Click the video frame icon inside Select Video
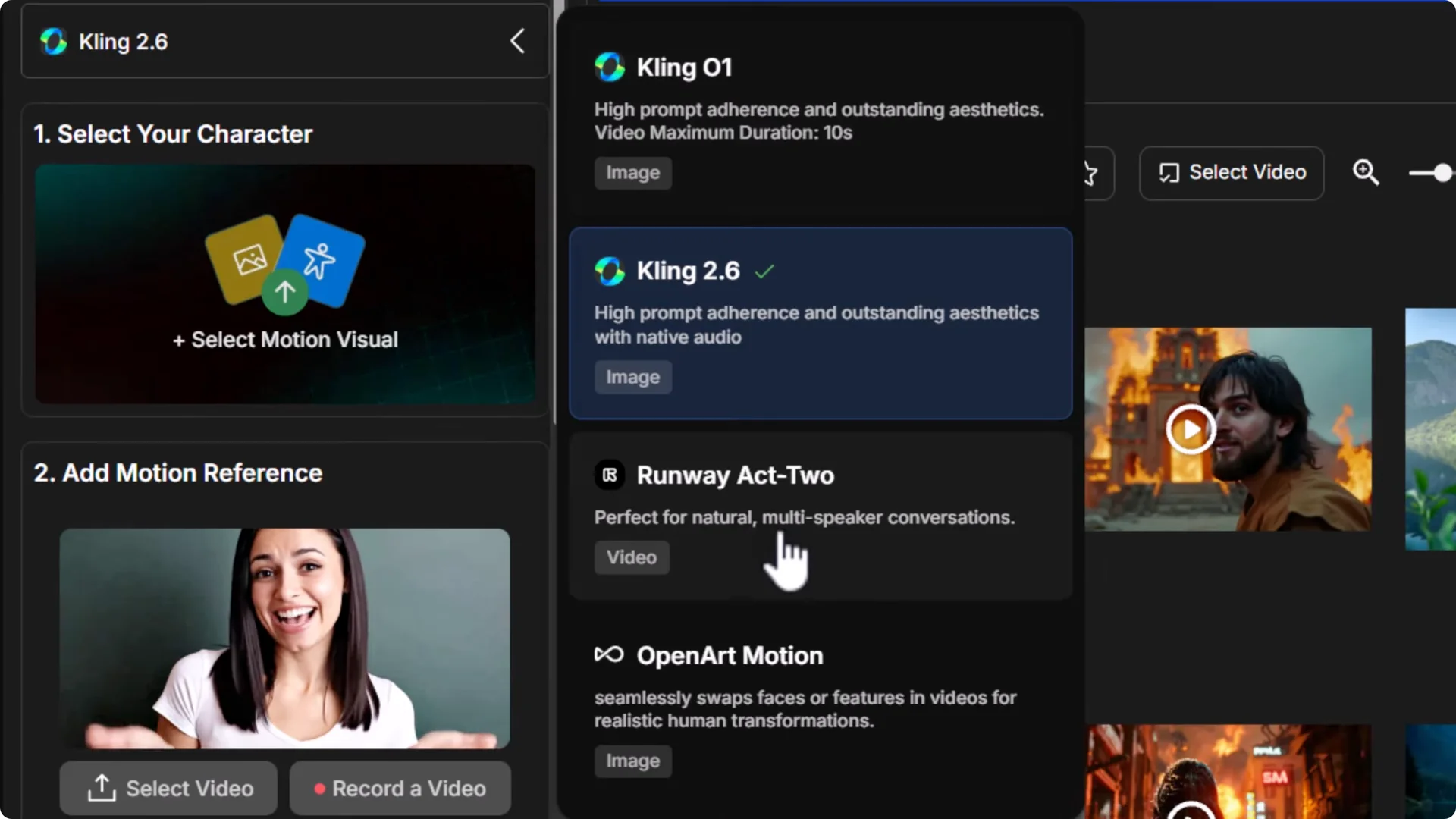 [x=1169, y=173]
